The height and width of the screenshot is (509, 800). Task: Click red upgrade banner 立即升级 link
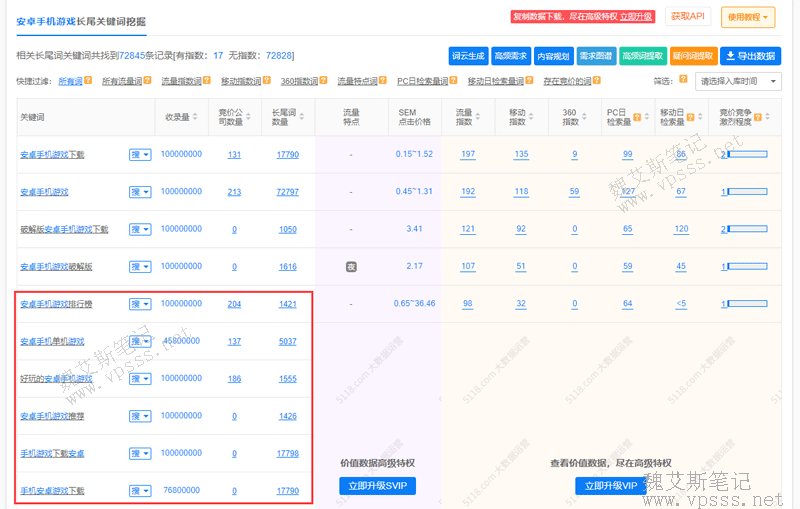636,16
